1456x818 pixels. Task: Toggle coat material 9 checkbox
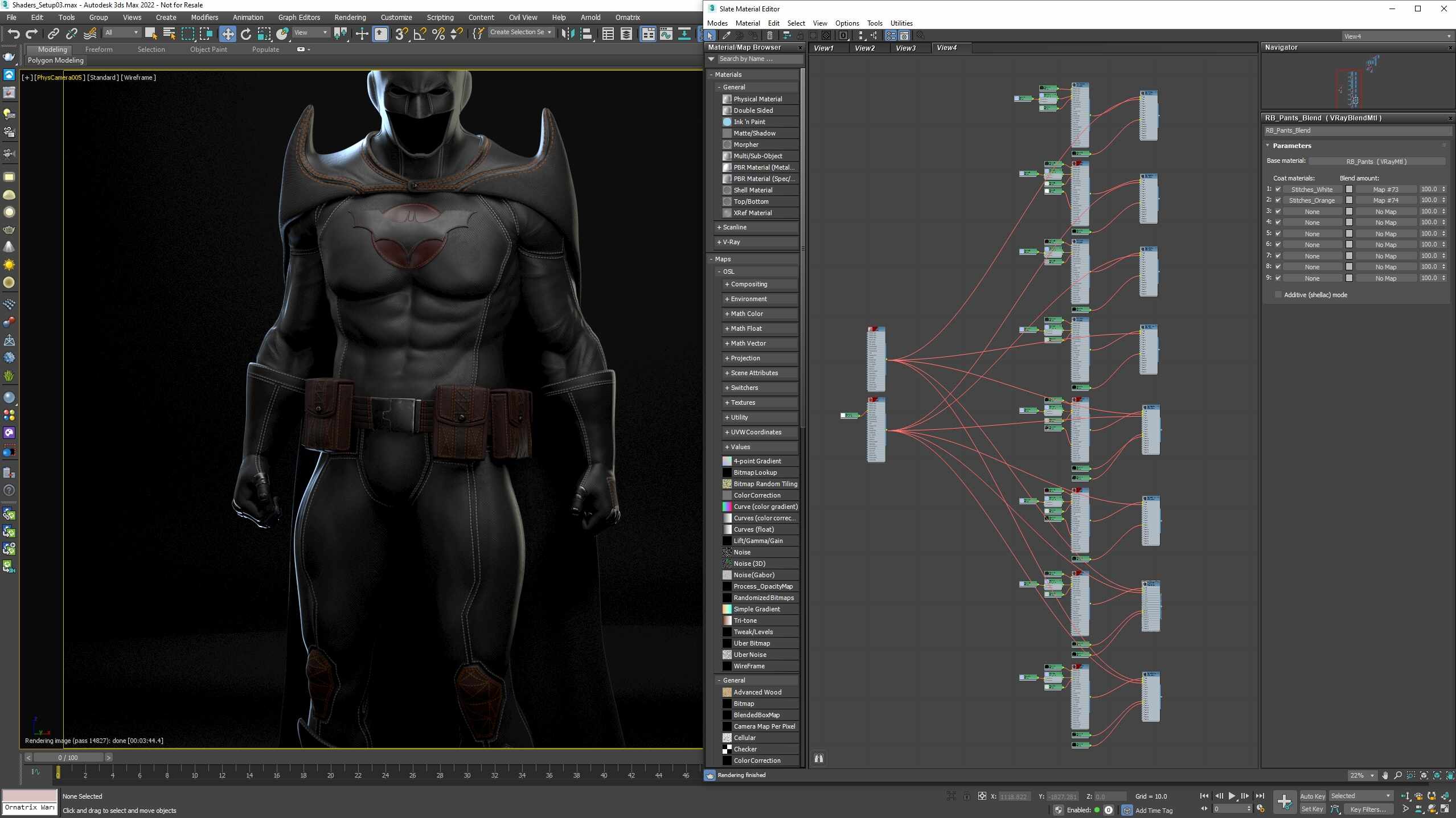[x=1278, y=278]
